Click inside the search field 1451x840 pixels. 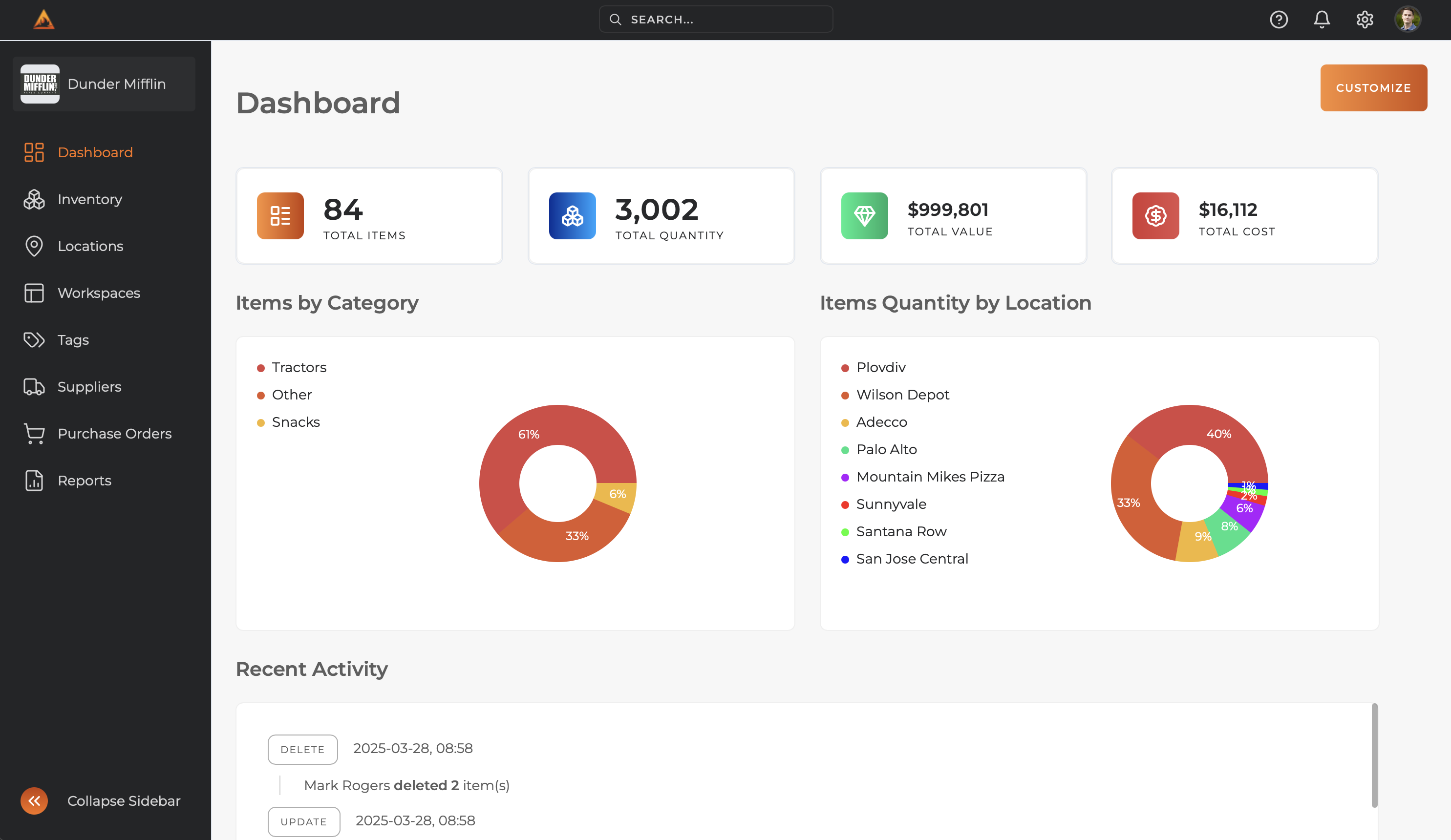(716, 19)
